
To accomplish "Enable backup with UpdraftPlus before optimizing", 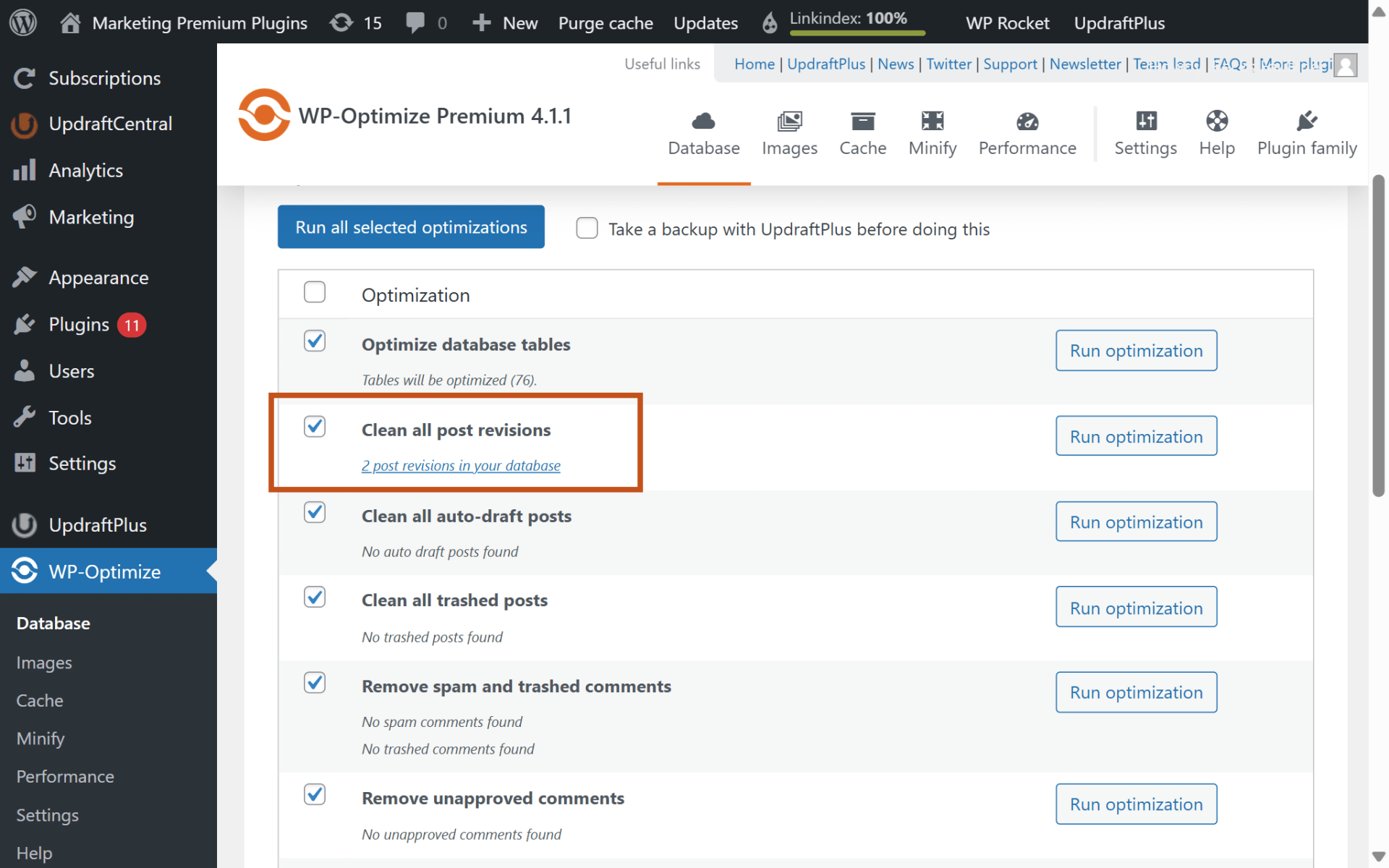I will [587, 228].
